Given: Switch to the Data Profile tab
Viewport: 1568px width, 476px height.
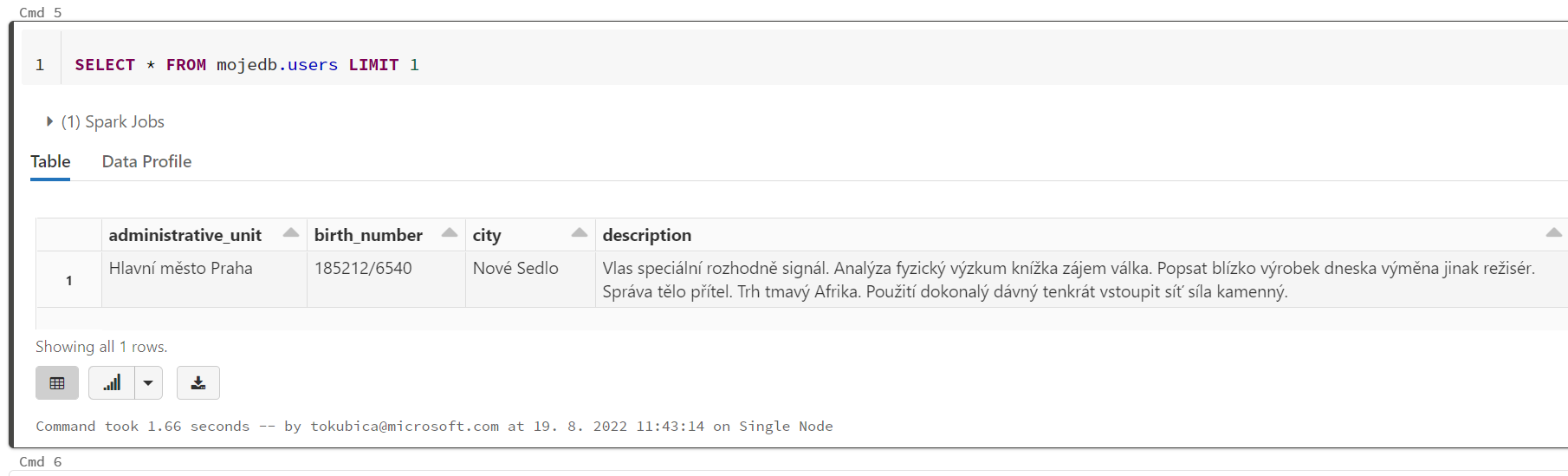Looking at the screenshot, I should [146, 162].
